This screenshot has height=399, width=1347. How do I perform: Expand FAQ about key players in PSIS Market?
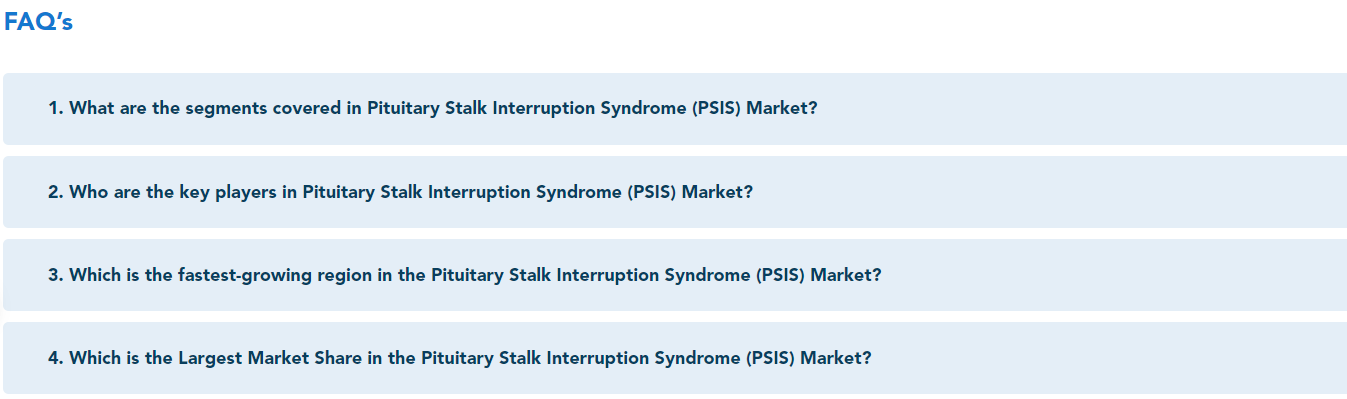click(x=675, y=192)
